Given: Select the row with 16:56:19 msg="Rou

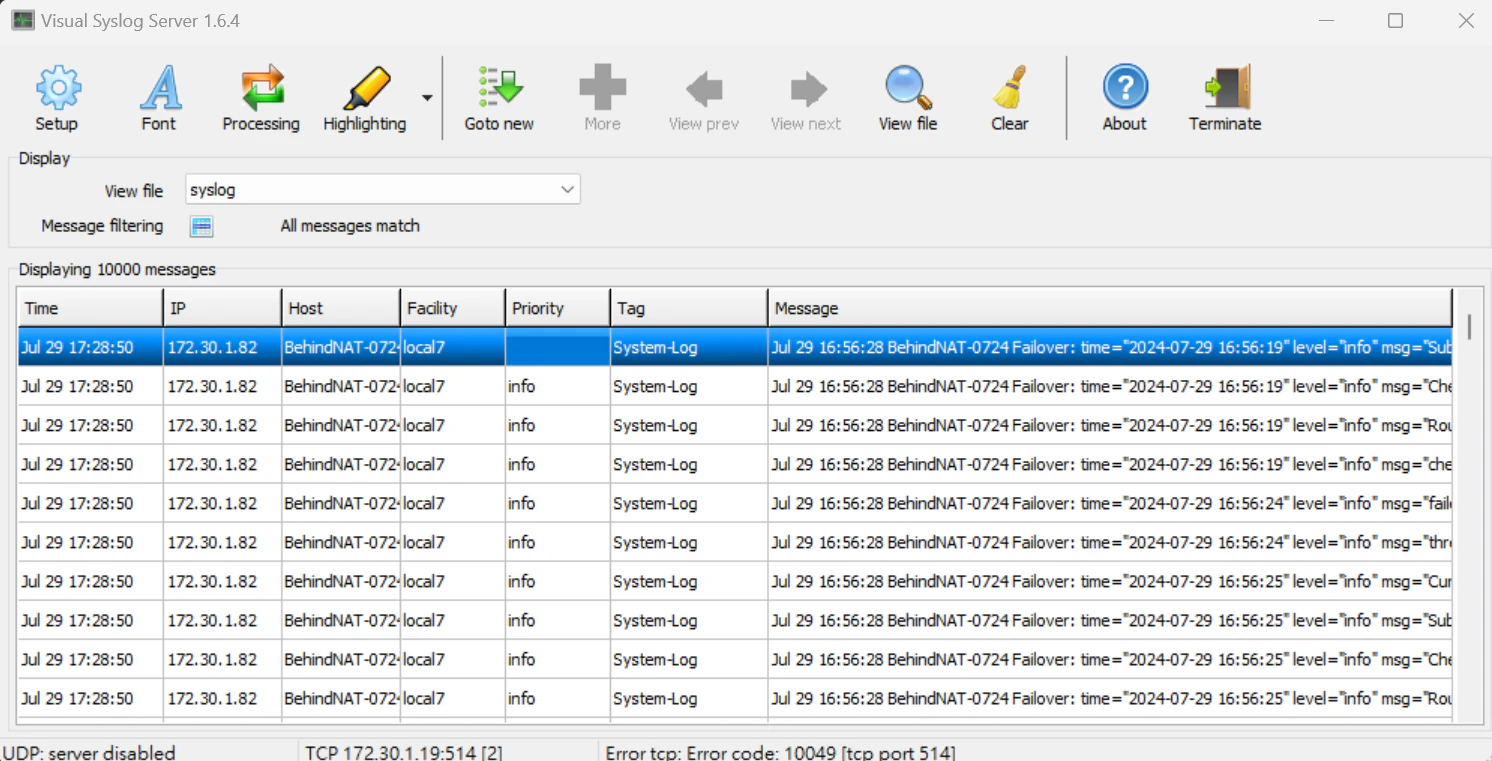Looking at the screenshot, I should (735, 425).
